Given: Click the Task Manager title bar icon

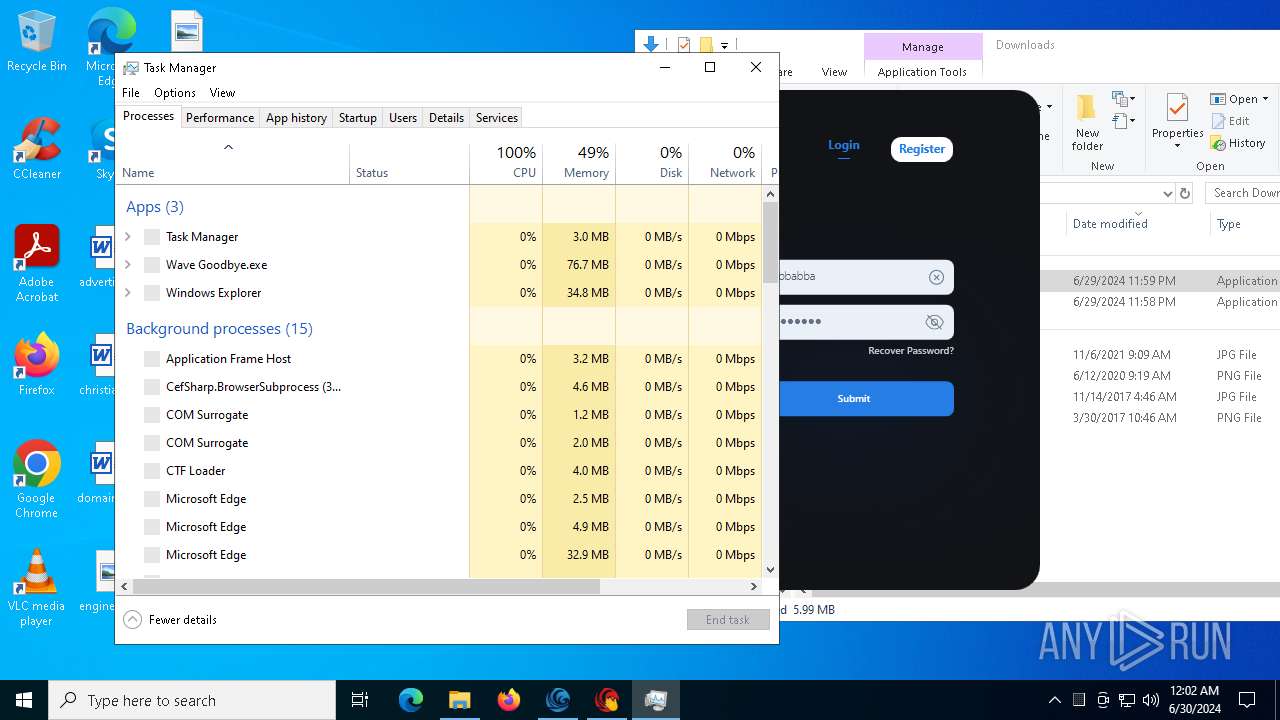Looking at the screenshot, I should click(x=131, y=68).
